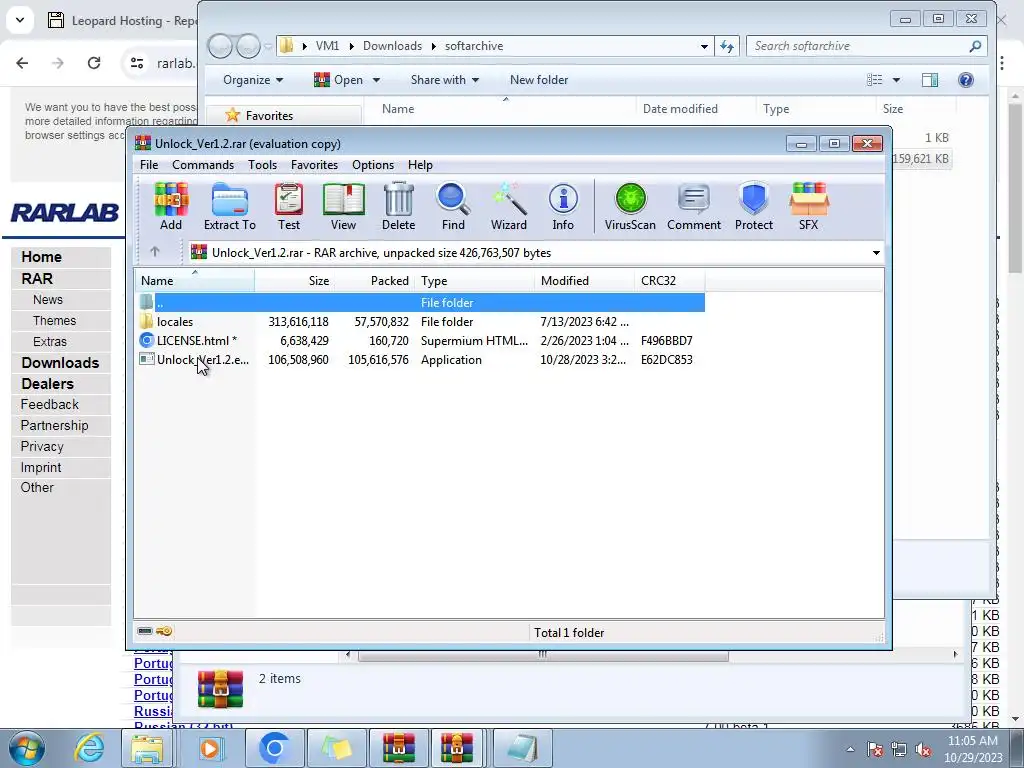Open the Downloads link on RARLAB
This screenshot has height=768, width=1024.
click(x=60, y=362)
